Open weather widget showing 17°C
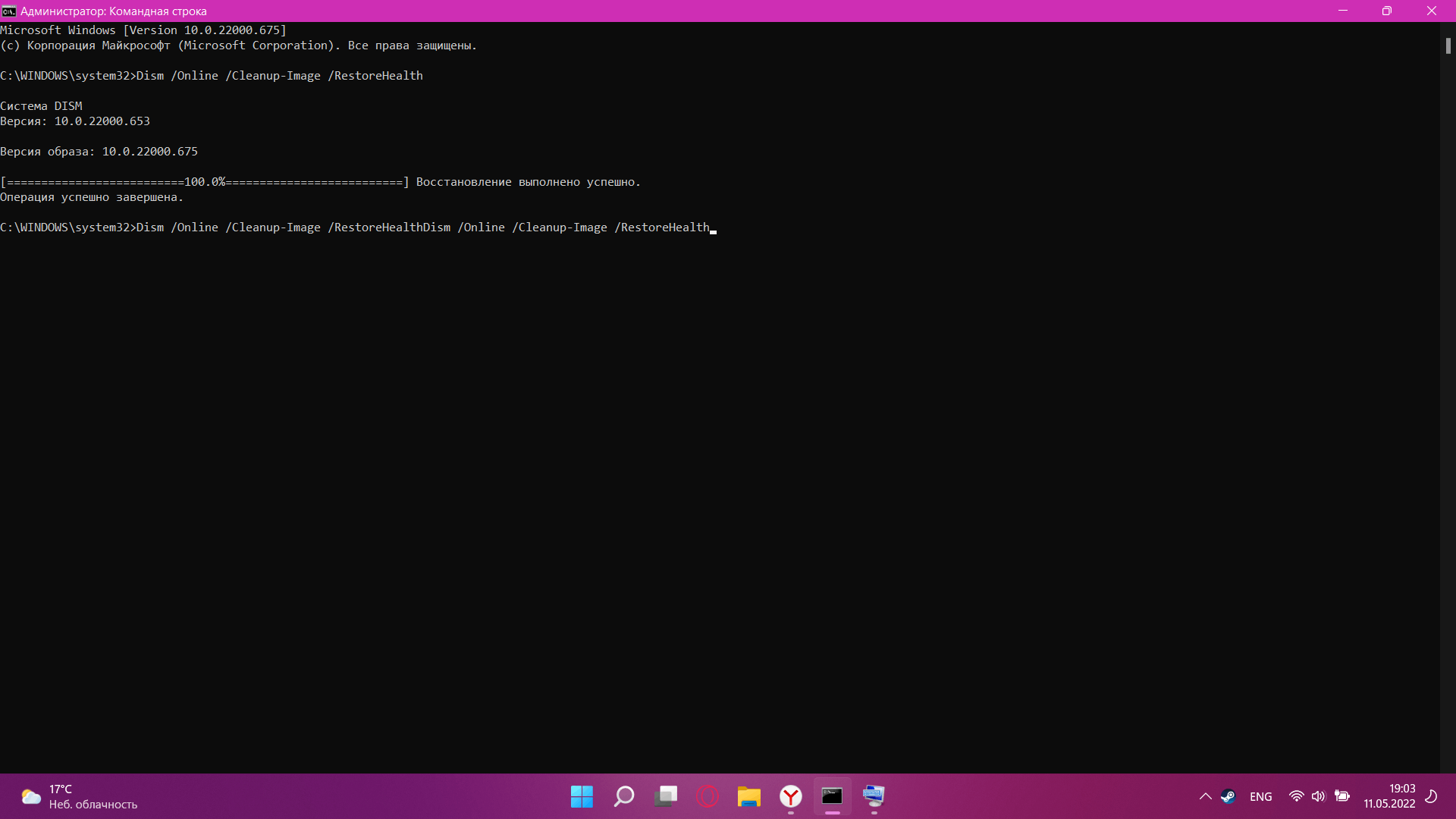 [79, 797]
